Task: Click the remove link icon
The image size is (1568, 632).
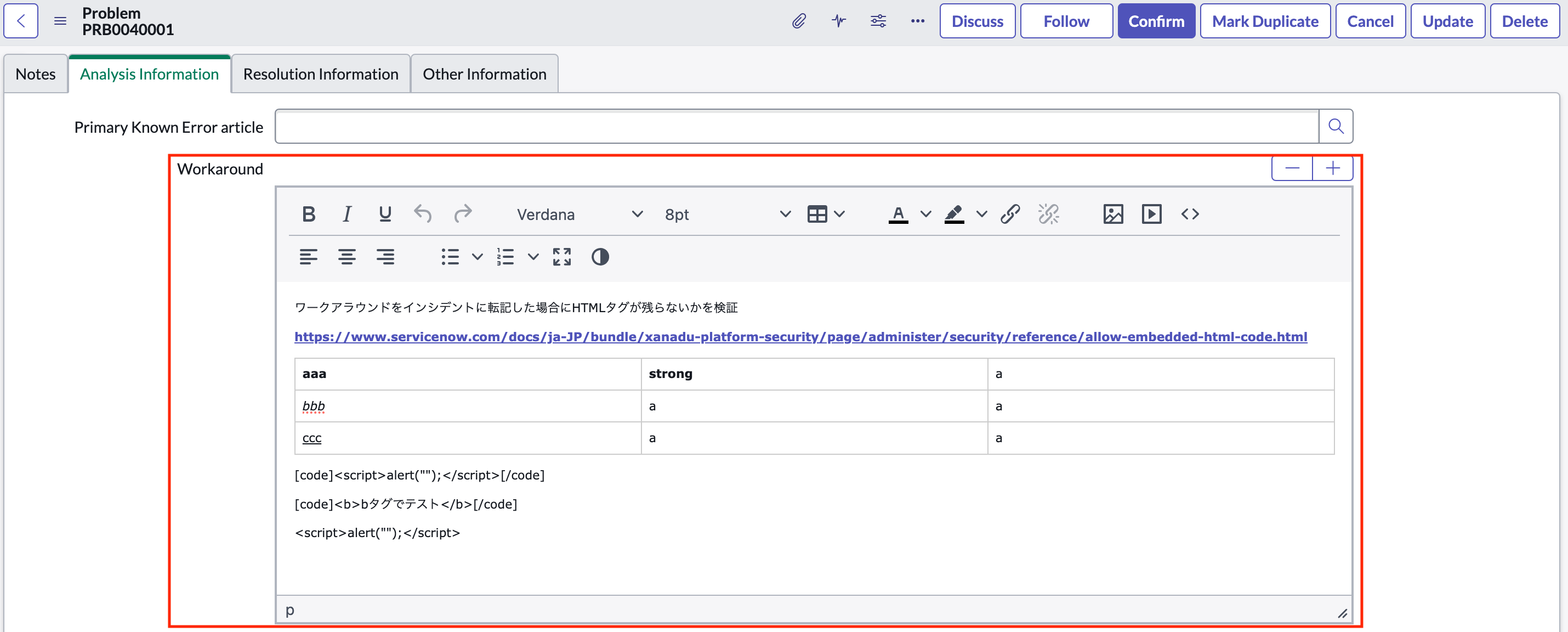Action: coord(1048,215)
